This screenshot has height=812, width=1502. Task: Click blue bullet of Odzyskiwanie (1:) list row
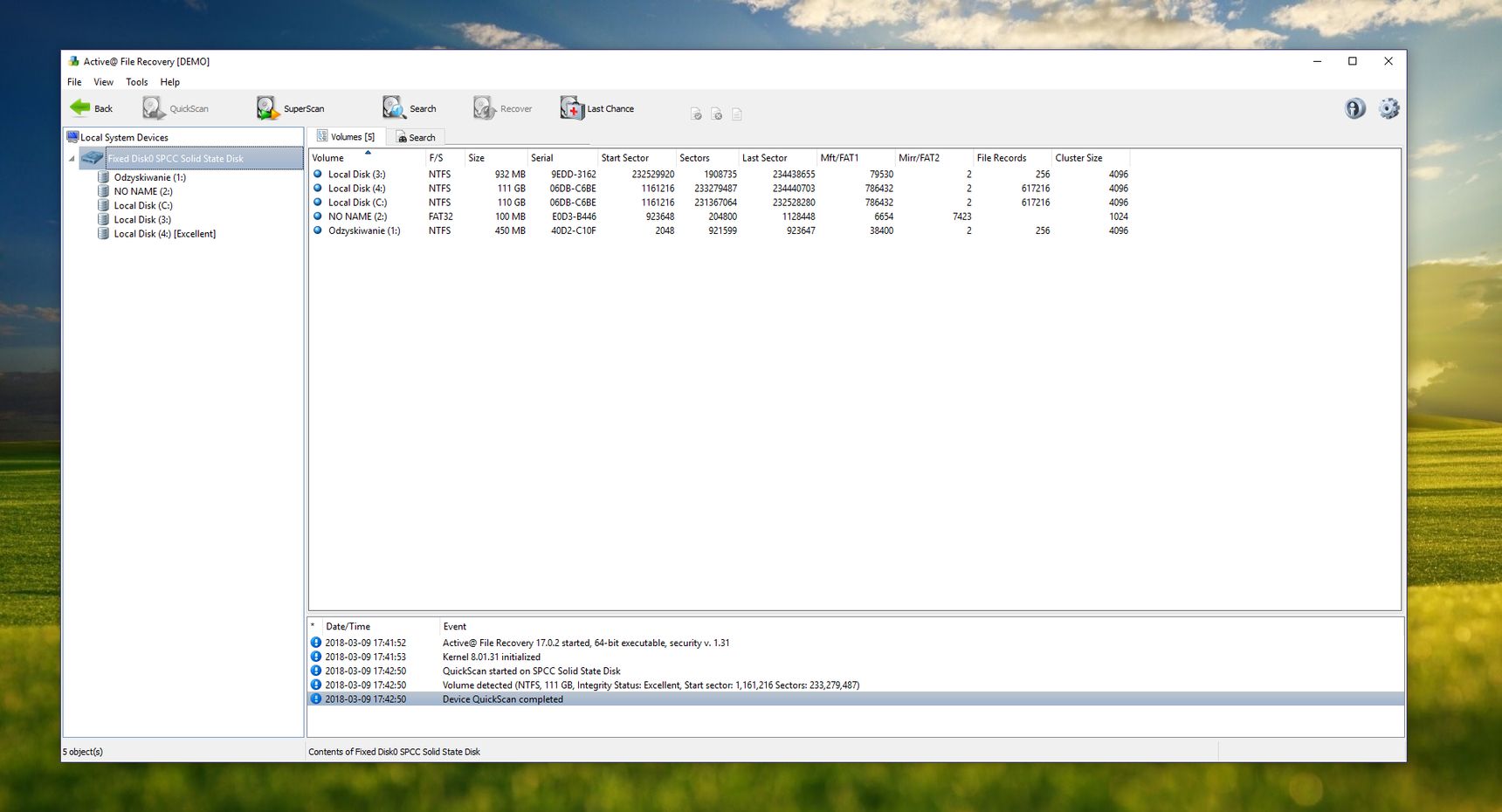318,231
